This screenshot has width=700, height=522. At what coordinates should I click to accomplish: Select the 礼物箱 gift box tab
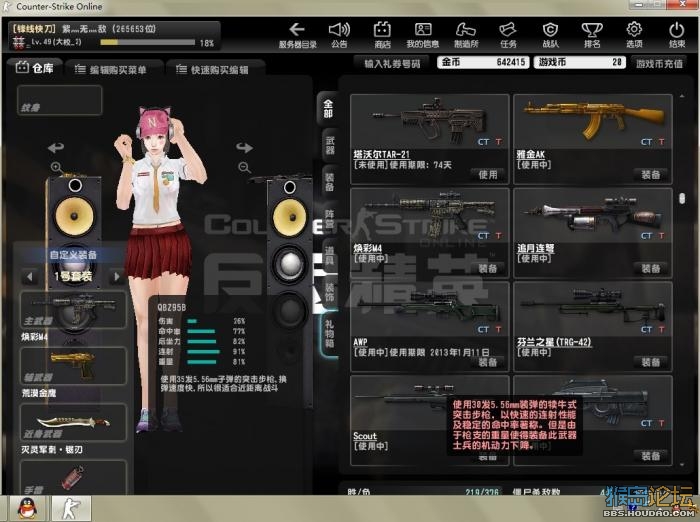pos(329,334)
